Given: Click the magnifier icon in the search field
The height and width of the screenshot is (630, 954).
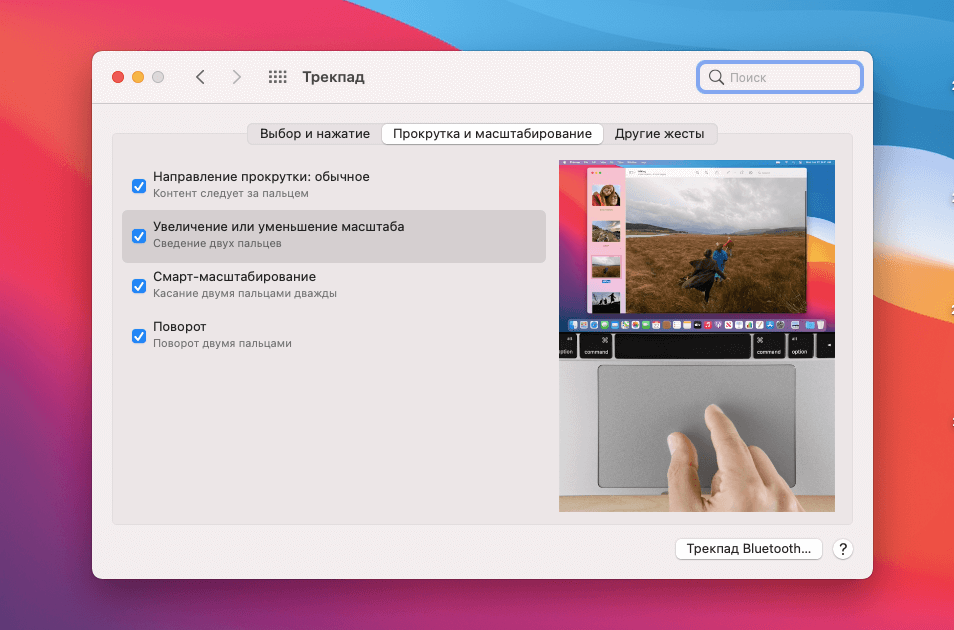Looking at the screenshot, I should coord(716,76).
